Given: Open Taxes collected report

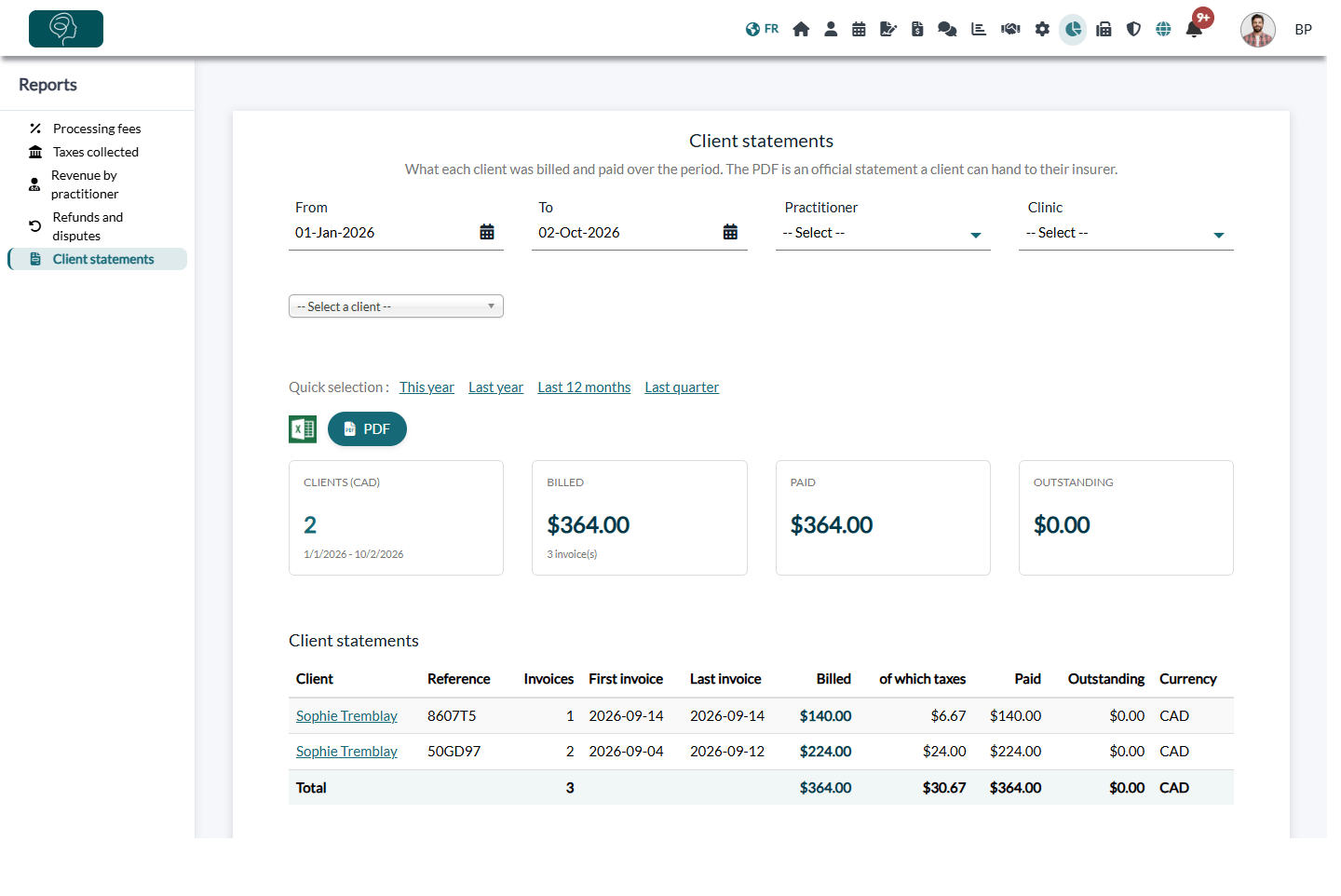Looking at the screenshot, I should 95,152.
